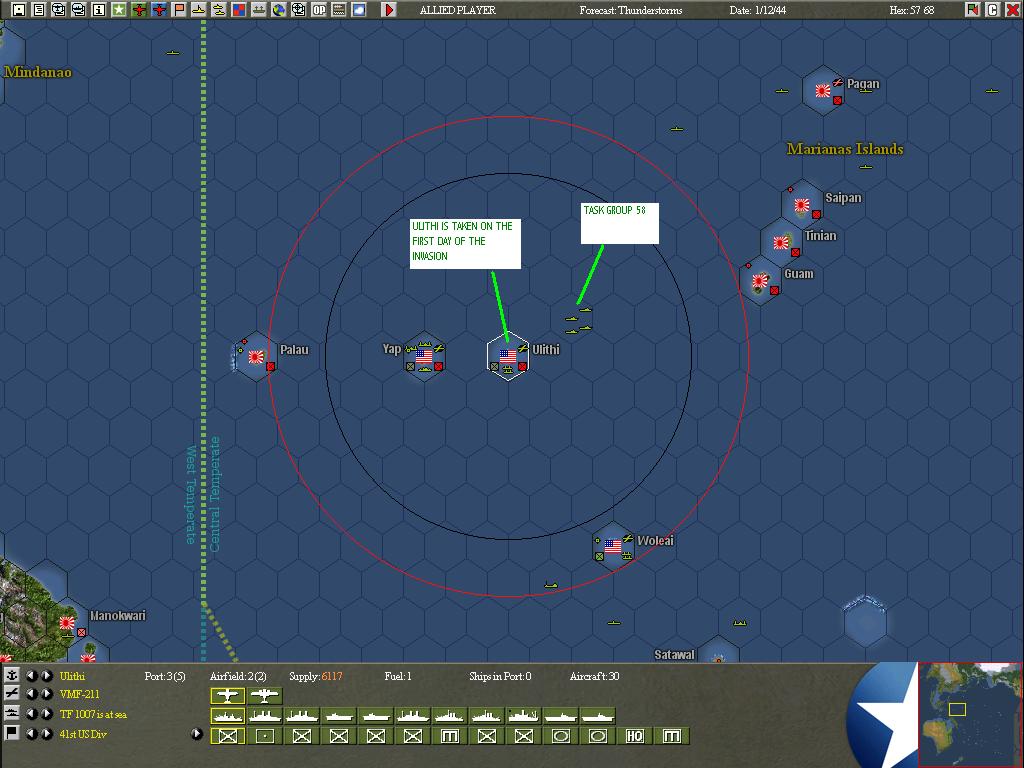Click the TASK GROUP 58 map note
Viewport: 1024px width, 768px height.
(620, 223)
